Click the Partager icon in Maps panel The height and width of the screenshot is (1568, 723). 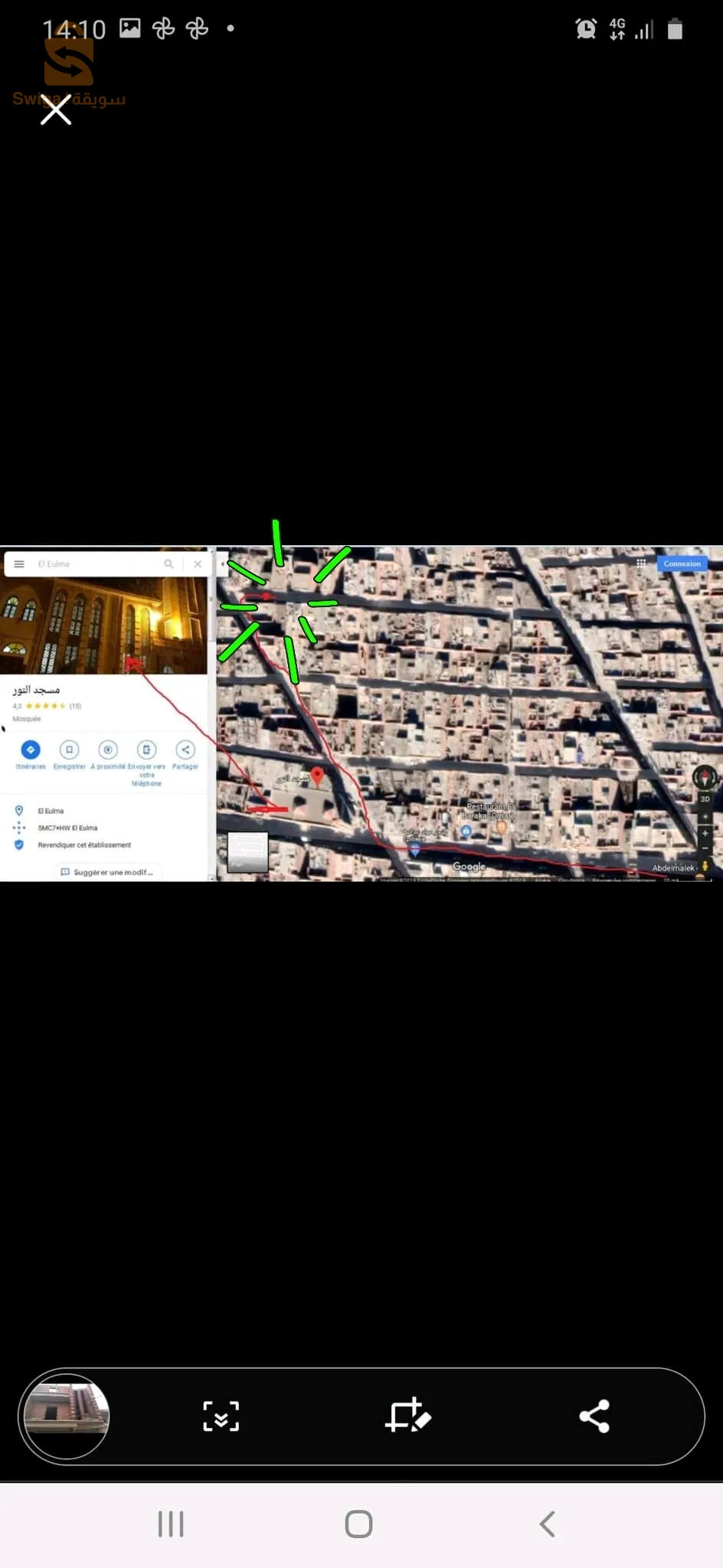[x=185, y=750]
